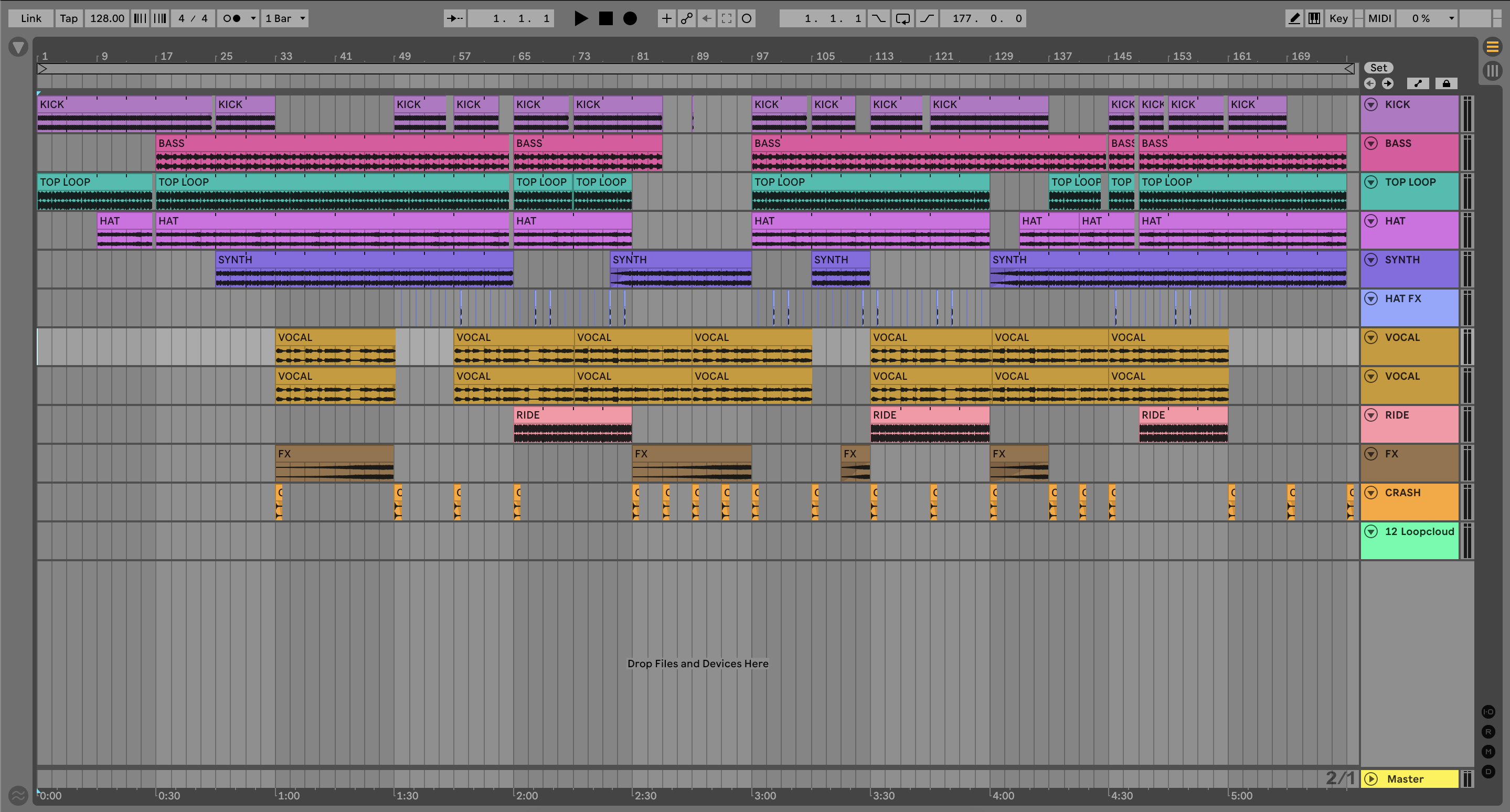The image size is (1510, 812).
Task: Enable Follow playback arrow button
Action: (x=454, y=18)
